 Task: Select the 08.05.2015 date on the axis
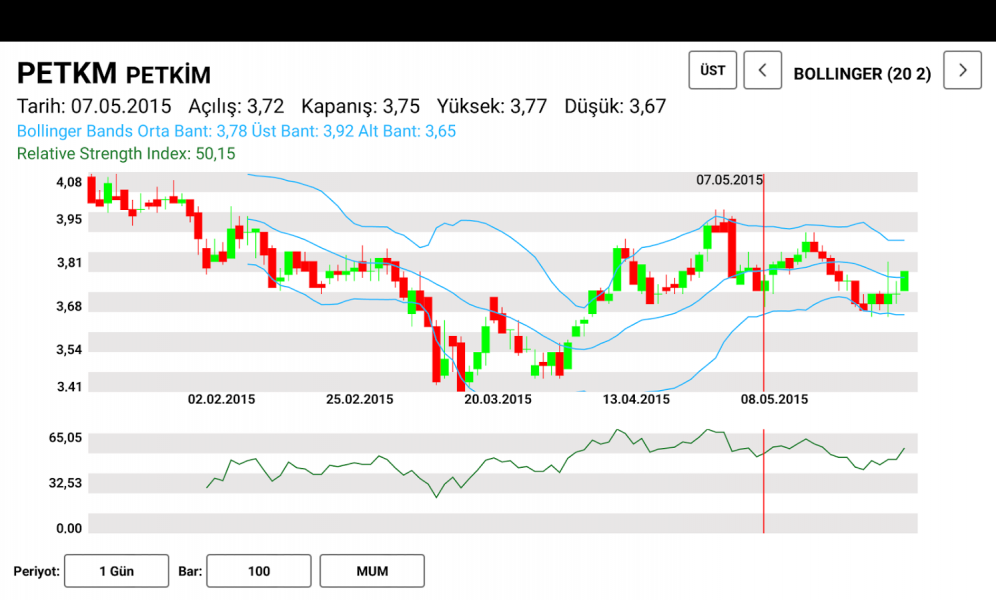tap(774, 399)
